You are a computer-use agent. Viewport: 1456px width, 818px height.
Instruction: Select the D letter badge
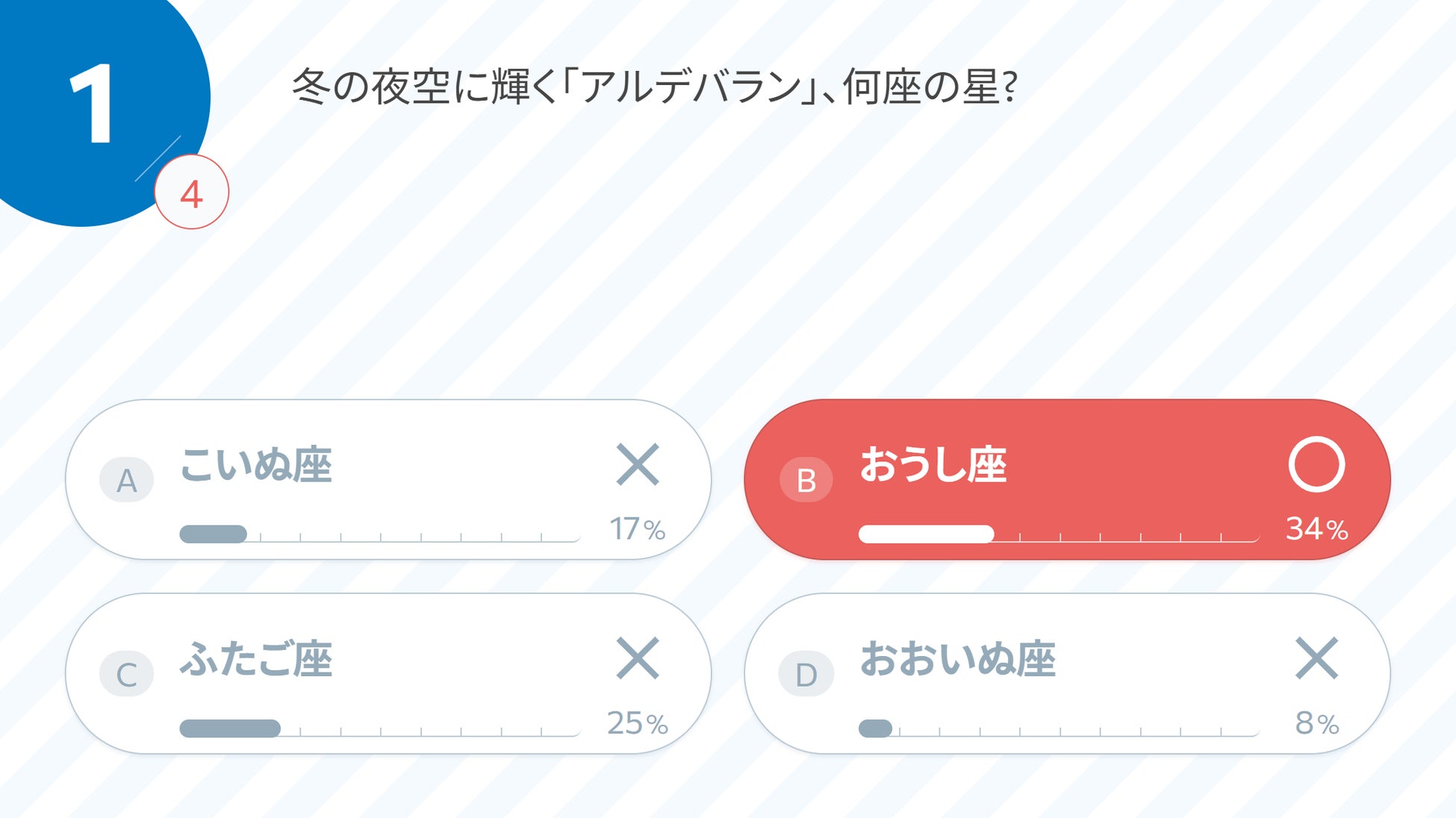806,674
